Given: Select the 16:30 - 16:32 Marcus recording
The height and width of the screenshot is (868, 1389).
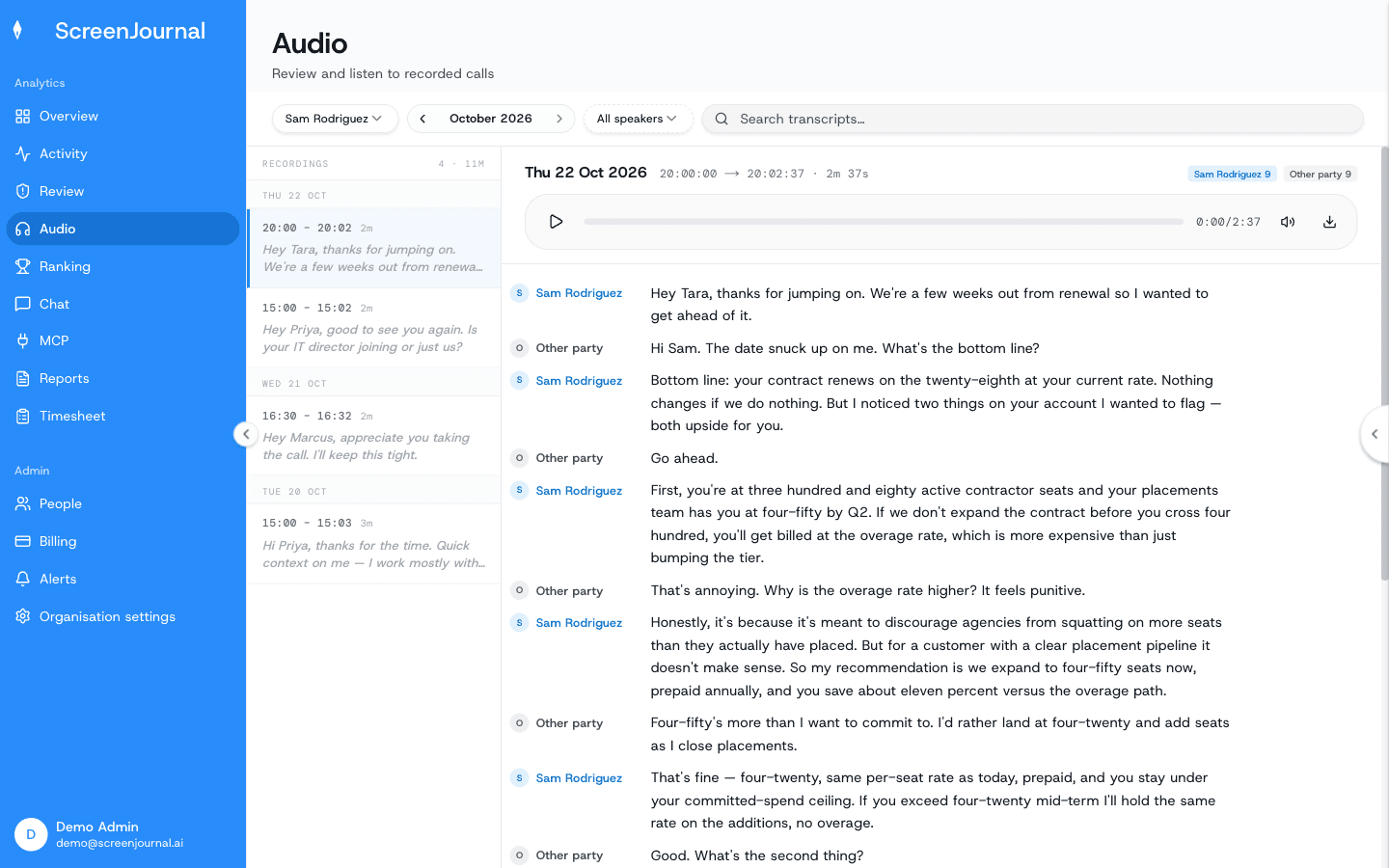Looking at the screenshot, I should point(374,436).
